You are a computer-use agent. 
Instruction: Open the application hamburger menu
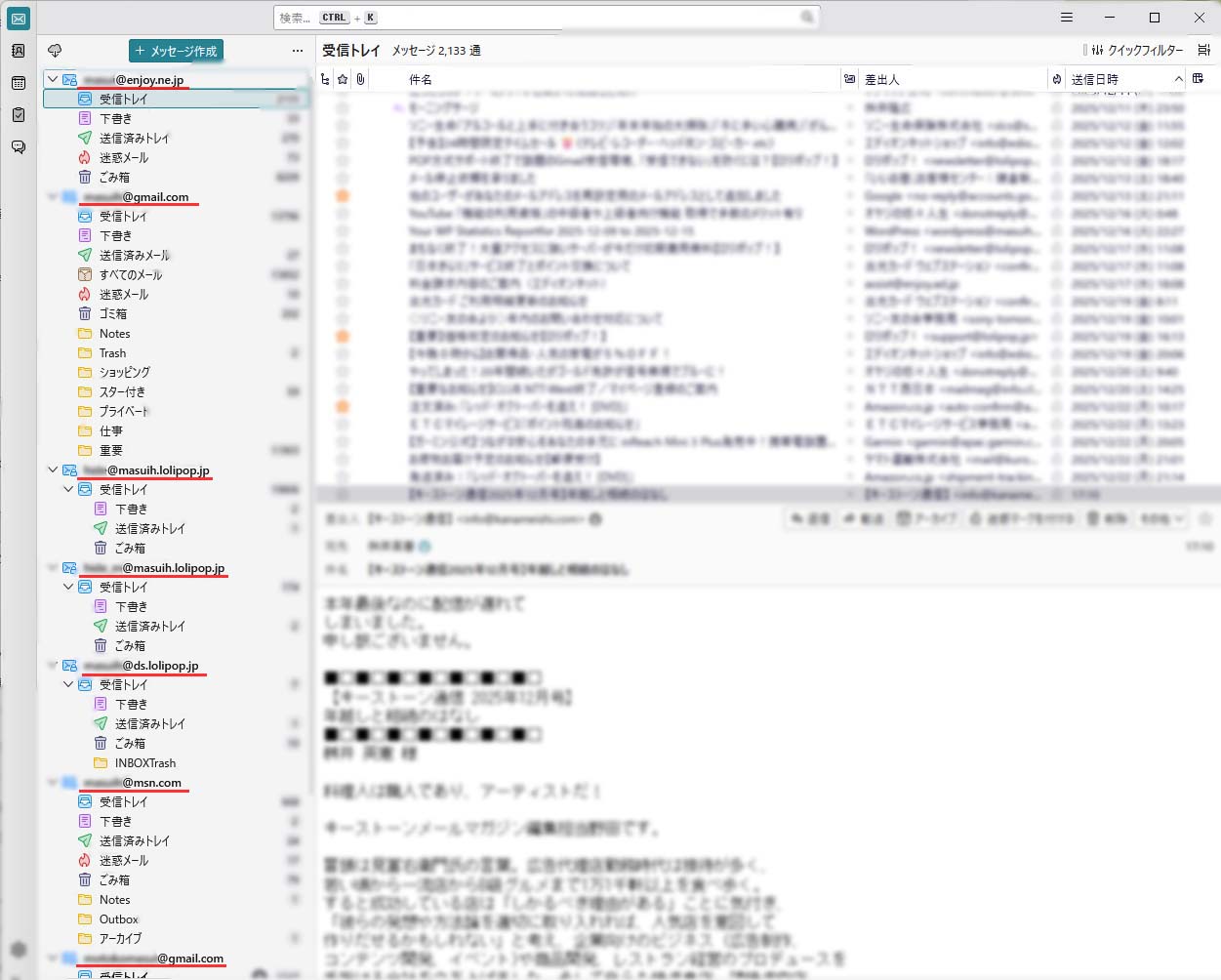click(1067, 18)
